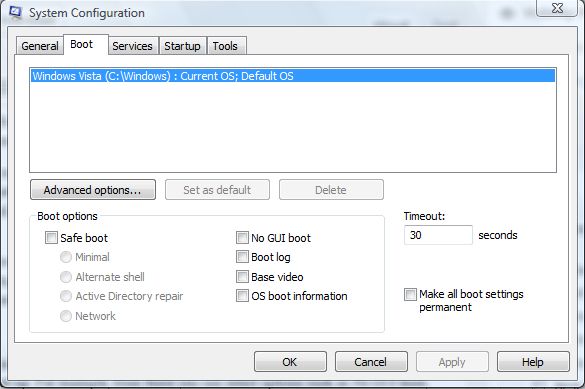Check the No GUI boot option
Screen dimensions: 585x389
tap(242, 238)
